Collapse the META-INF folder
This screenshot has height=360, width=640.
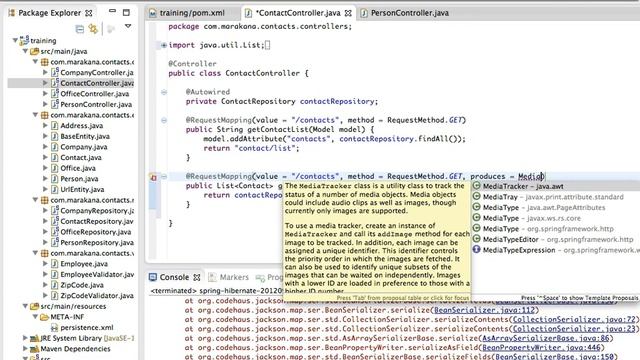(x=35, y=316)
